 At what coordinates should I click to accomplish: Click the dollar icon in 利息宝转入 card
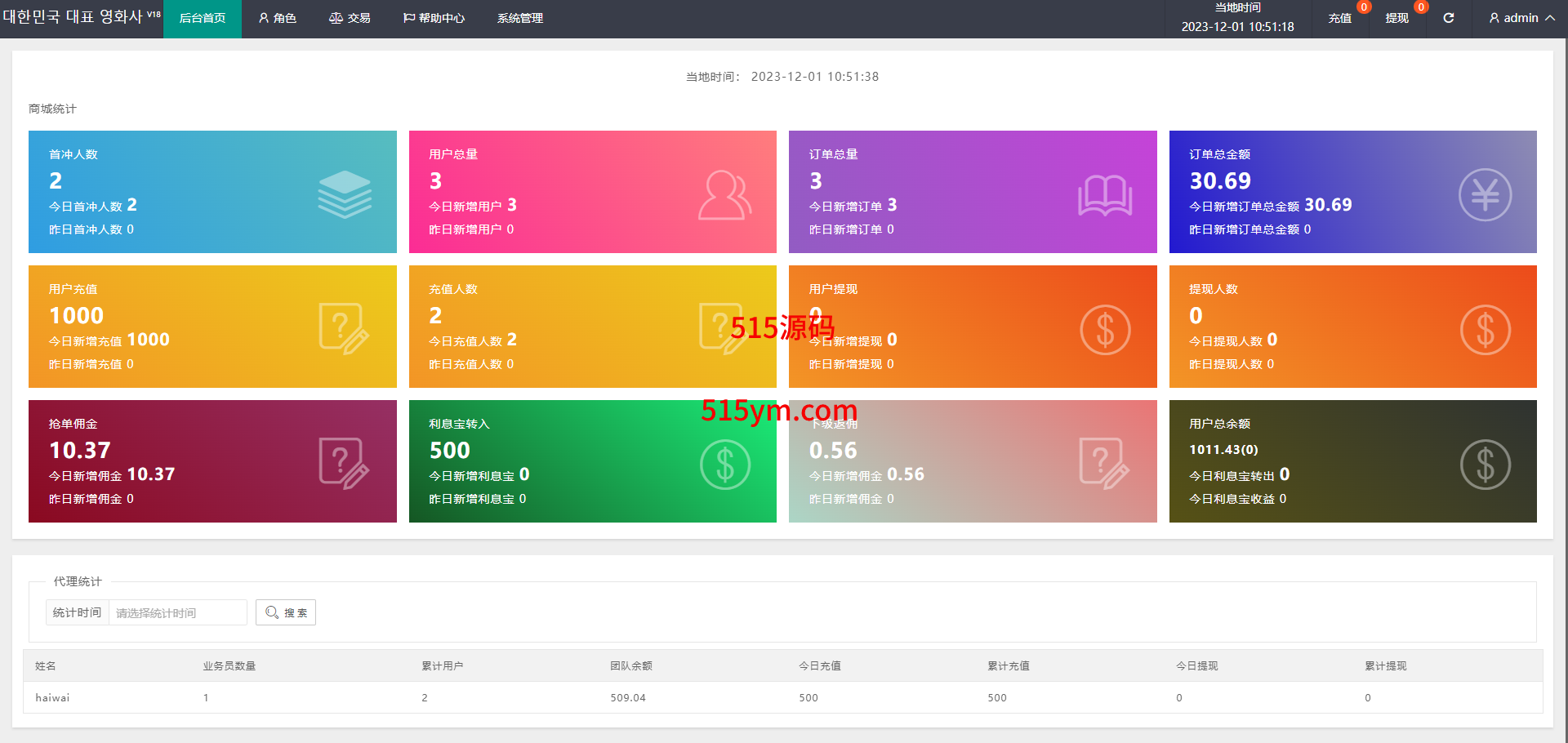click(x=724, y=465)
